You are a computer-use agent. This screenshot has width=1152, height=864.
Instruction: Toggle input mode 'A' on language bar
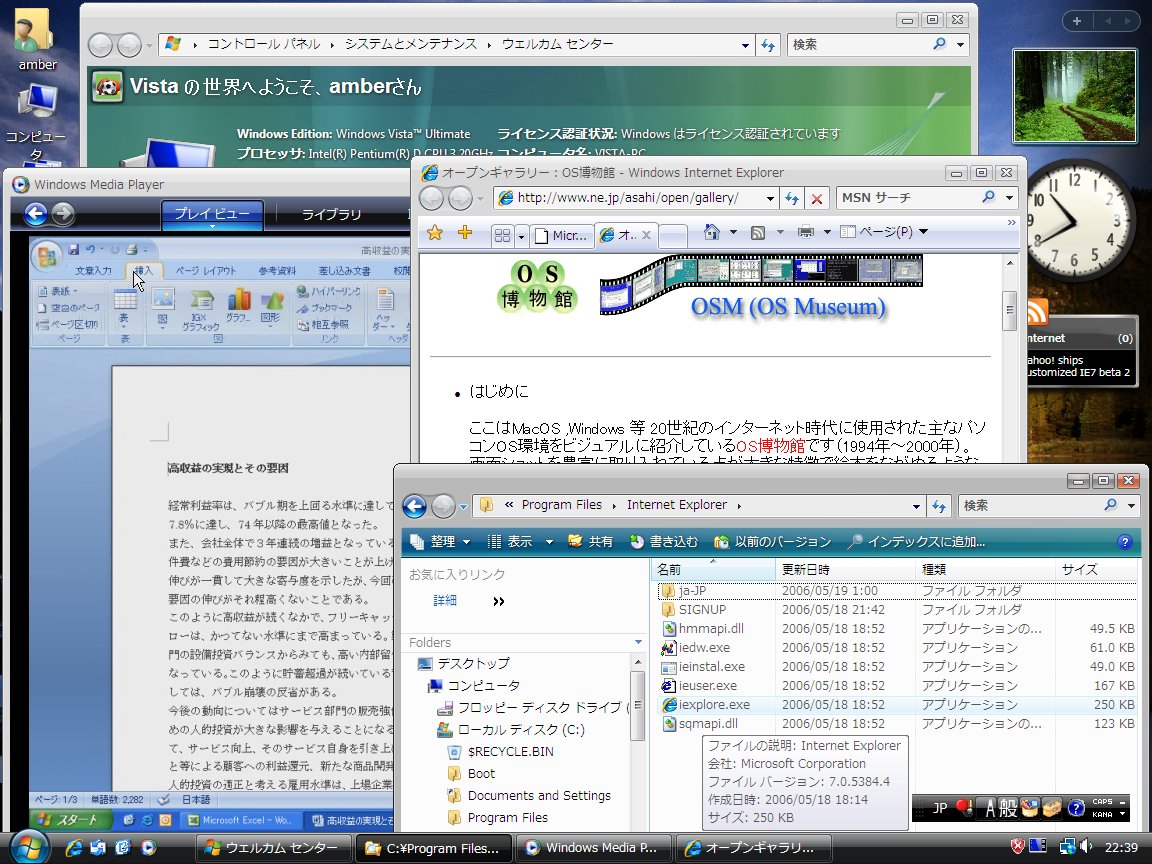[990, 809]
